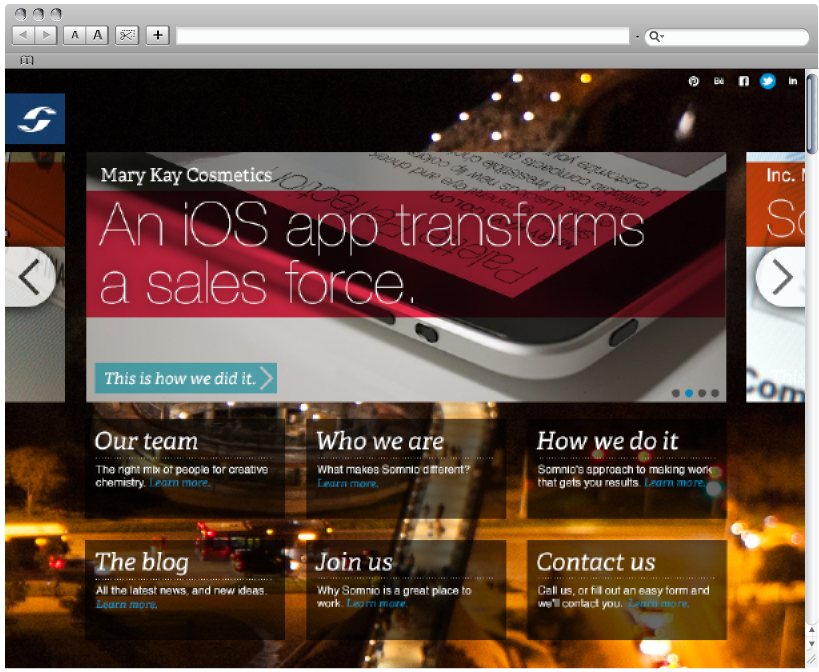819x672 pixels.
Task: Click the scroll up arrow
Action: point(812,630)
